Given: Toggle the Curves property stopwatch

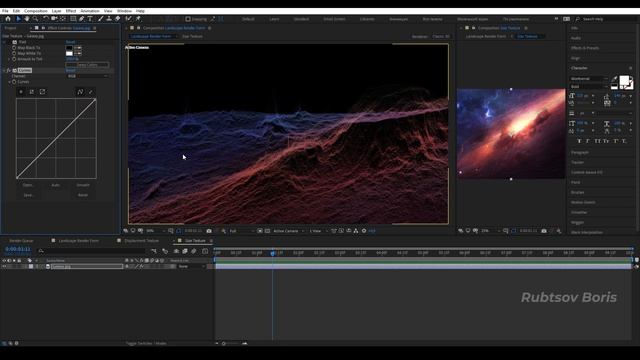Looking at the screenshot, I should [x=14, y=82].
